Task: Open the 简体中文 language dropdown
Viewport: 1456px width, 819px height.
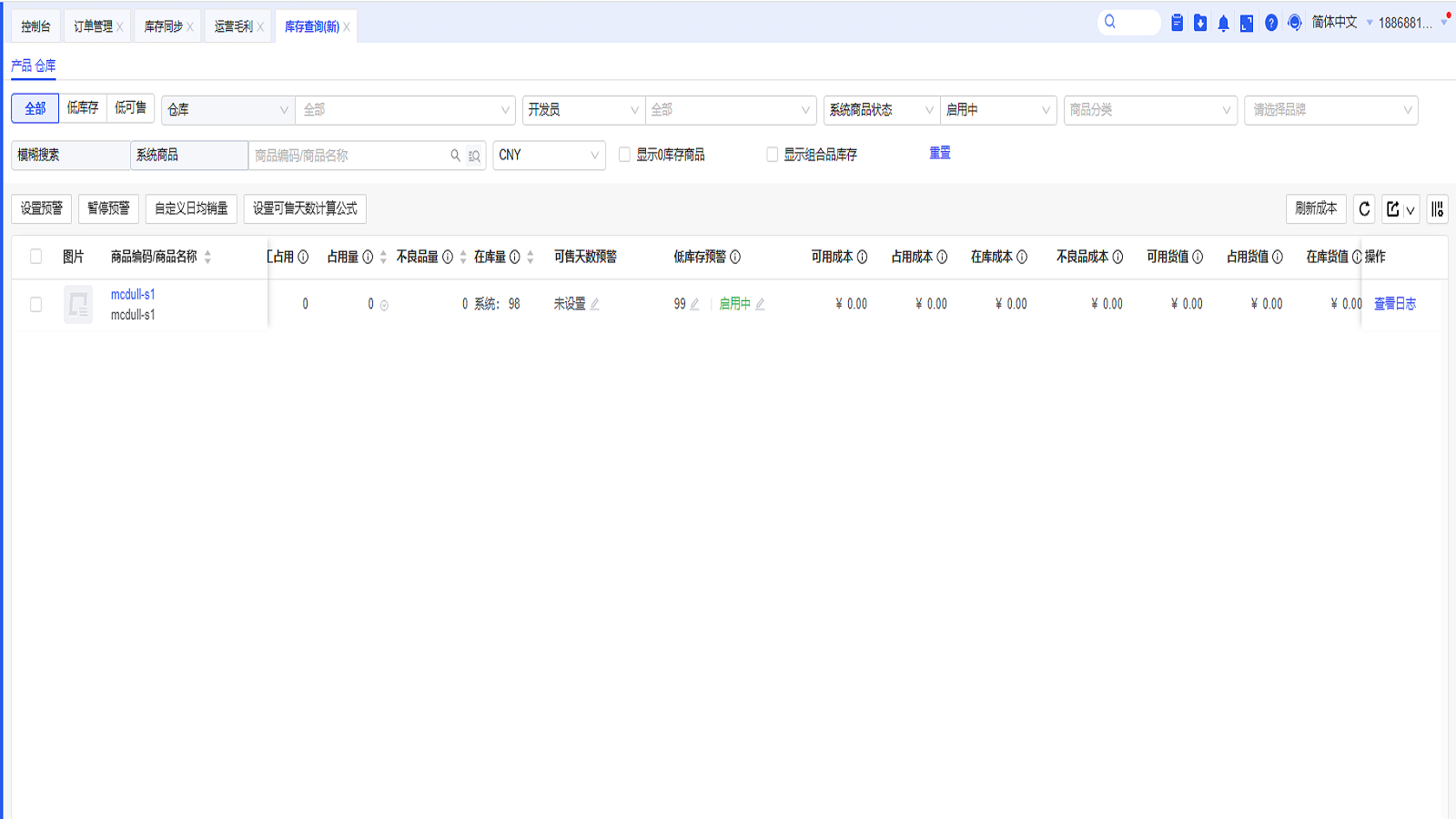Action: coord(1342,23)
